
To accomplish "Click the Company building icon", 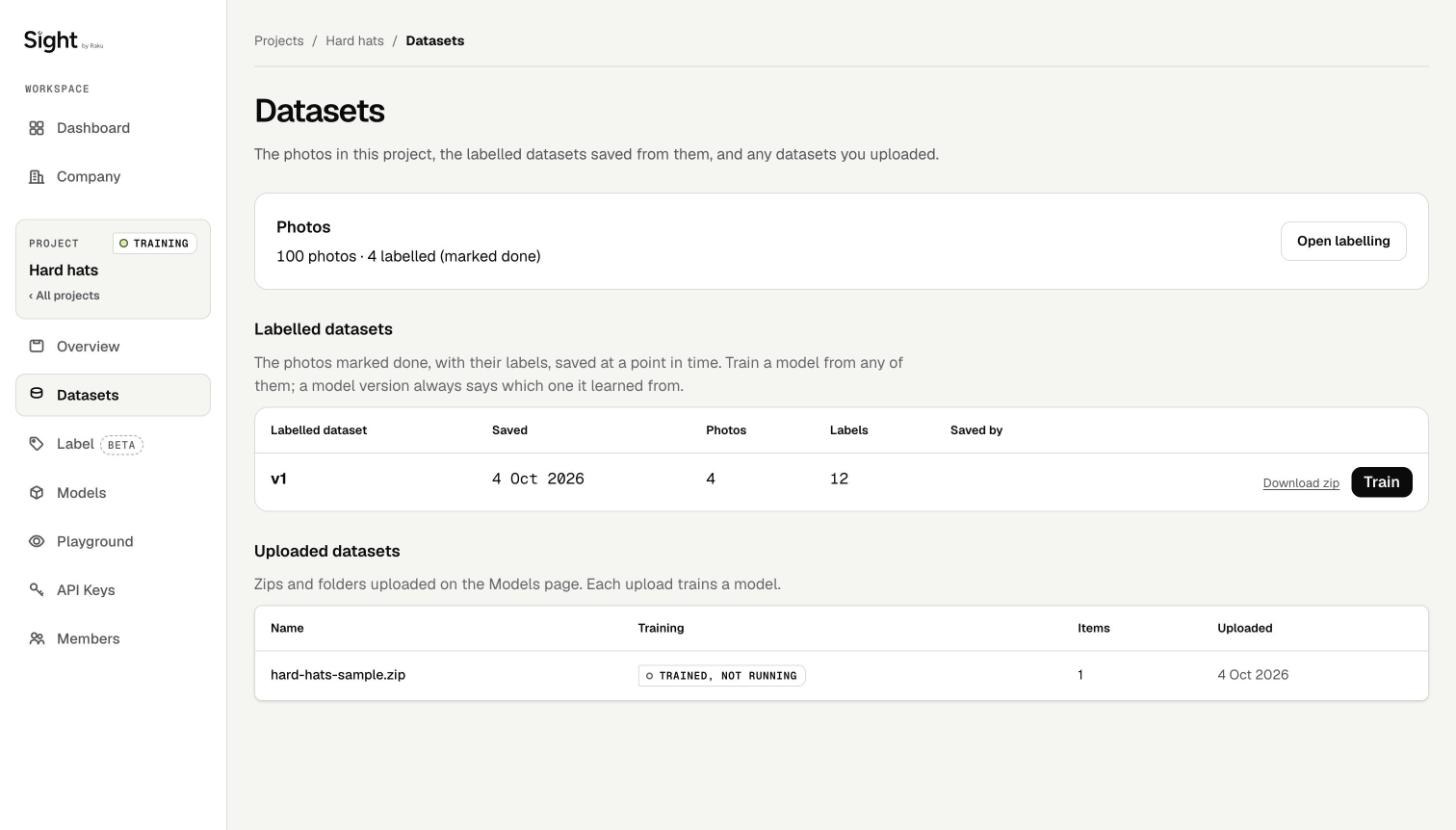I will (x=36, y=177).
